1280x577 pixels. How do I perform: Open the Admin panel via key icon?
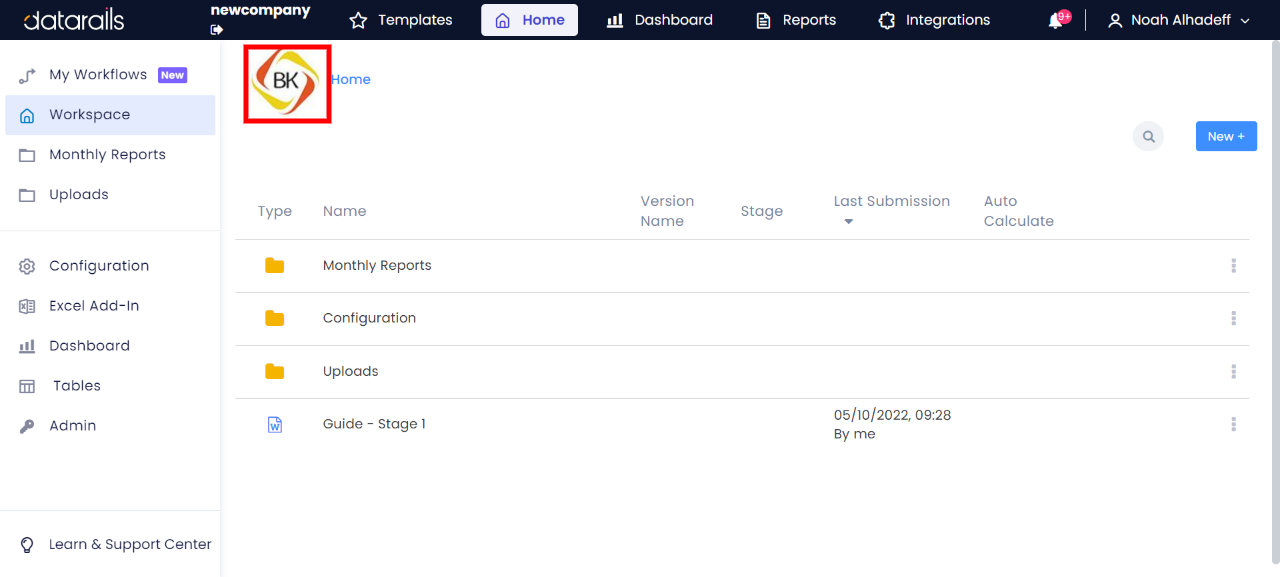pos(26,425)
